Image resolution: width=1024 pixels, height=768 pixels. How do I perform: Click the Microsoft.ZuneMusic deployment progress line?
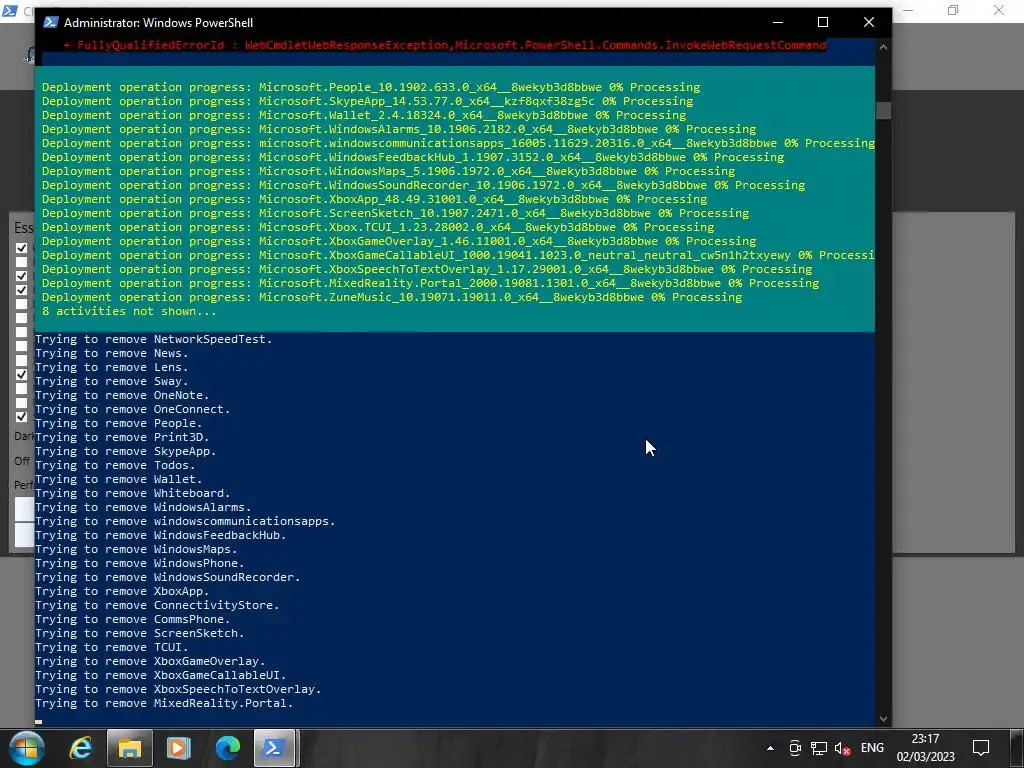click(x=392, y=297)
